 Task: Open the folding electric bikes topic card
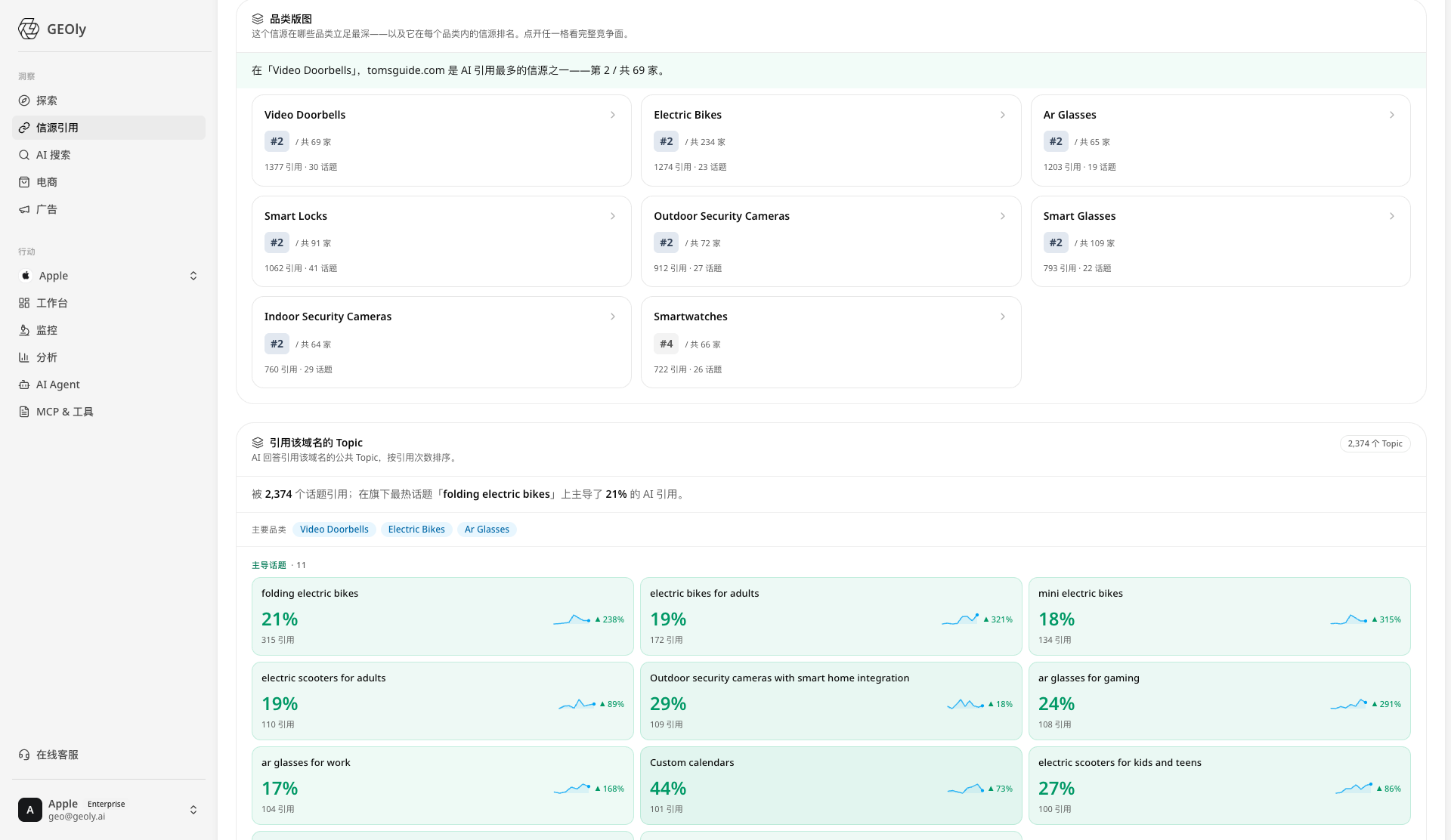(x=443, y=616)
